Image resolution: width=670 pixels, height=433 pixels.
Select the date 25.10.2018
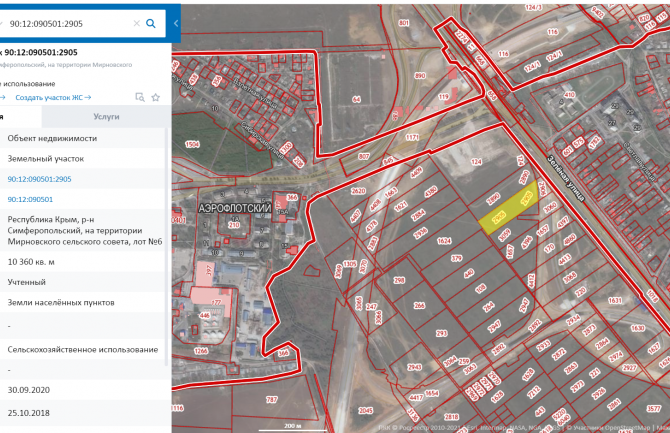tap(29, 413)
